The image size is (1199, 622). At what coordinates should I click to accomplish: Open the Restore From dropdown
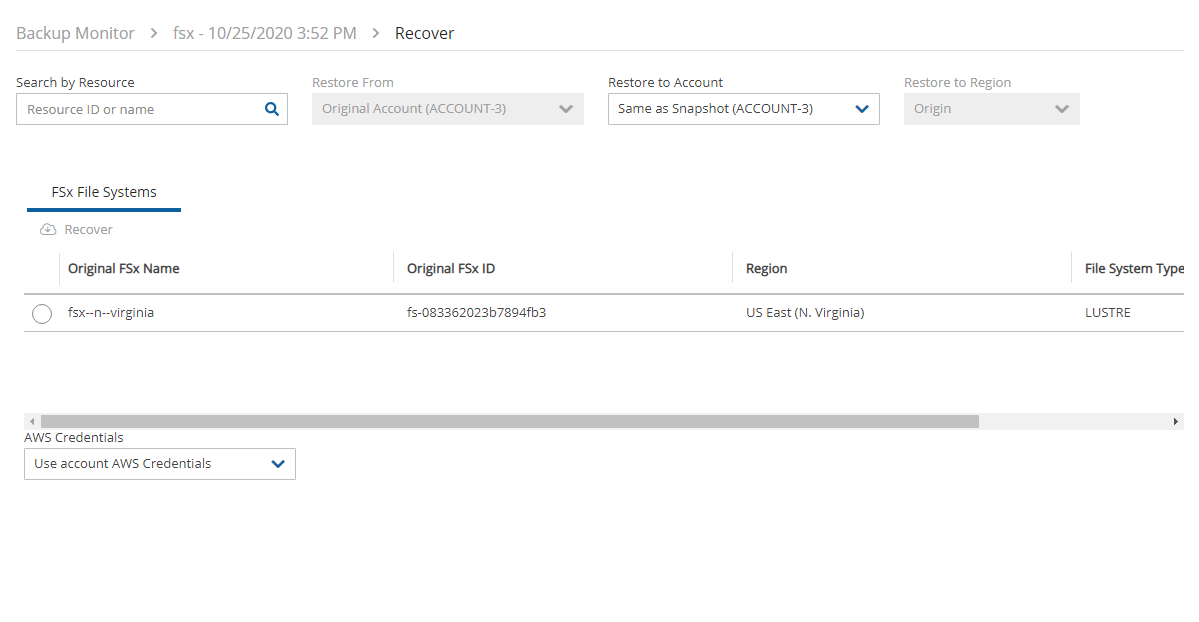click(x=447, y=109)
